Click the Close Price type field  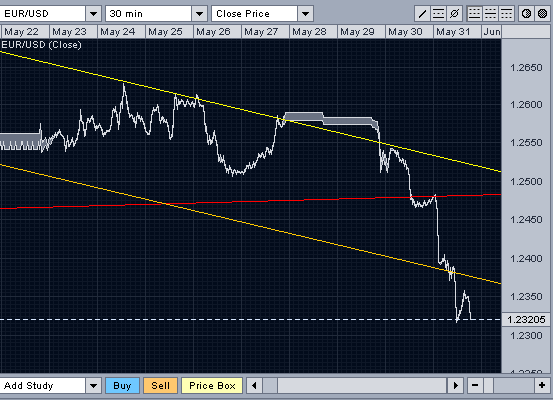click(x=255, y=14)
